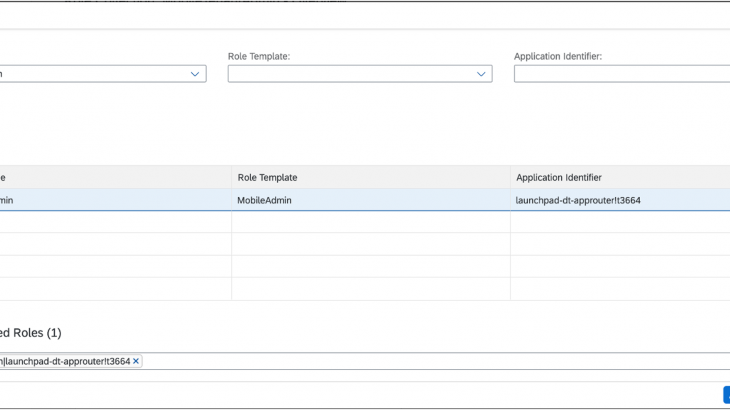Remove the launchpad-dt-approuter!t3664 role token

(x=136, y=361)
